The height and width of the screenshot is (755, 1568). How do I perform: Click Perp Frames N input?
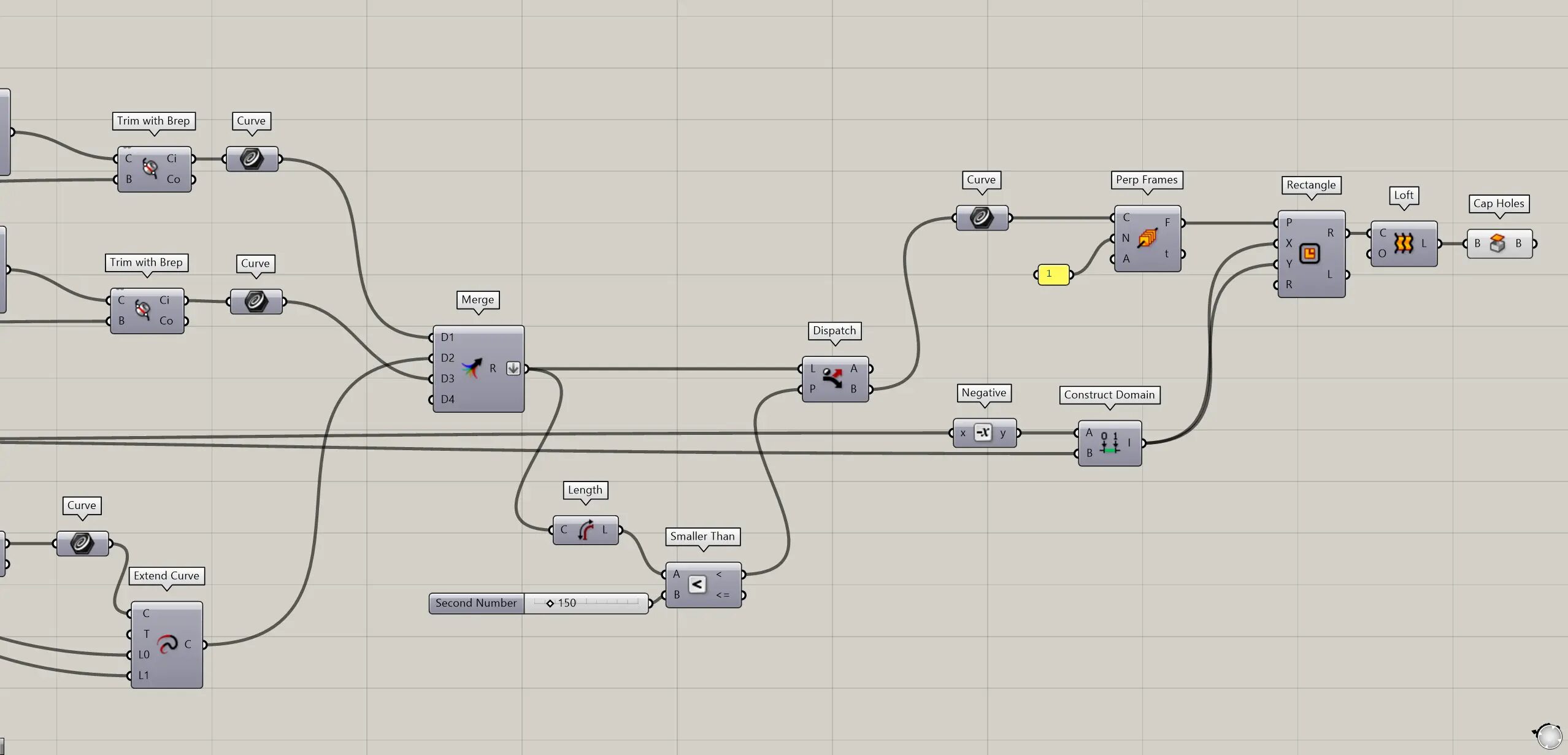(1126, 238)
